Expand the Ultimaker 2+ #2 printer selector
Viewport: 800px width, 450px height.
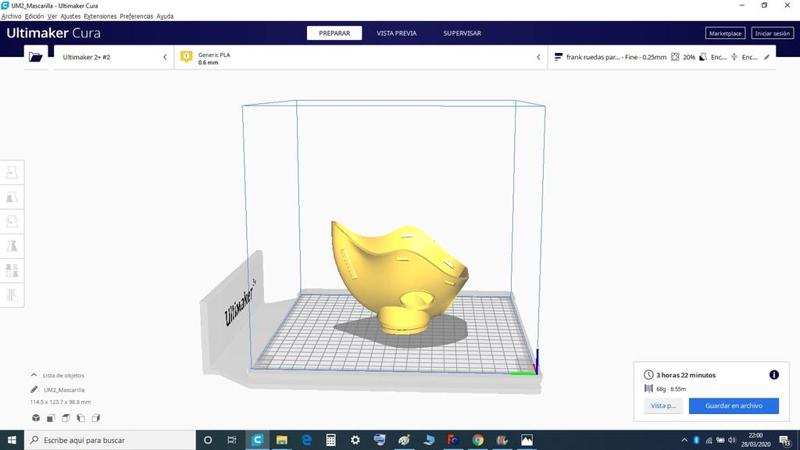coord(114,57)
